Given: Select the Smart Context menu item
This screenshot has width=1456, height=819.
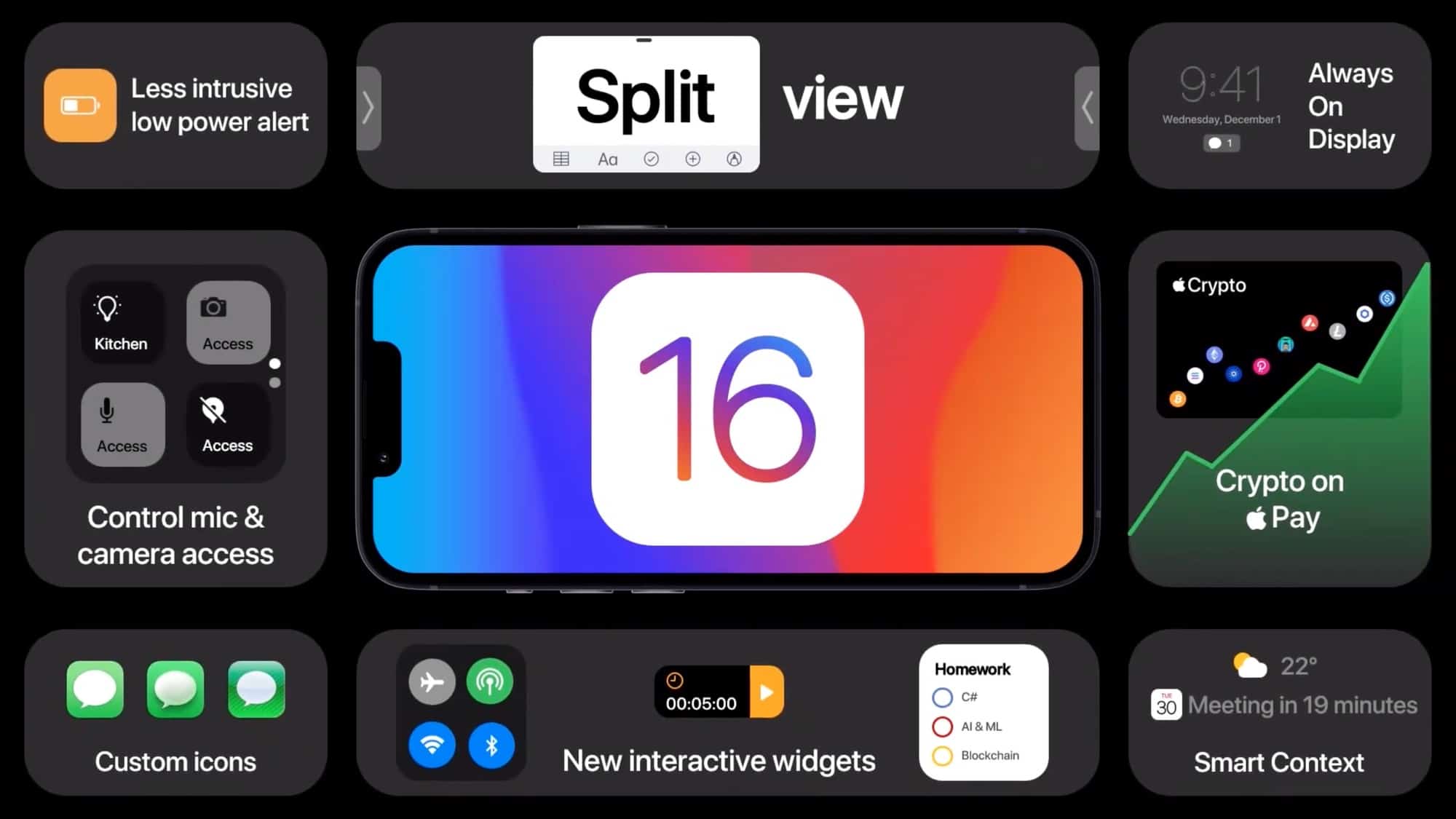Looking at the screenshot, I should 1279,762.
